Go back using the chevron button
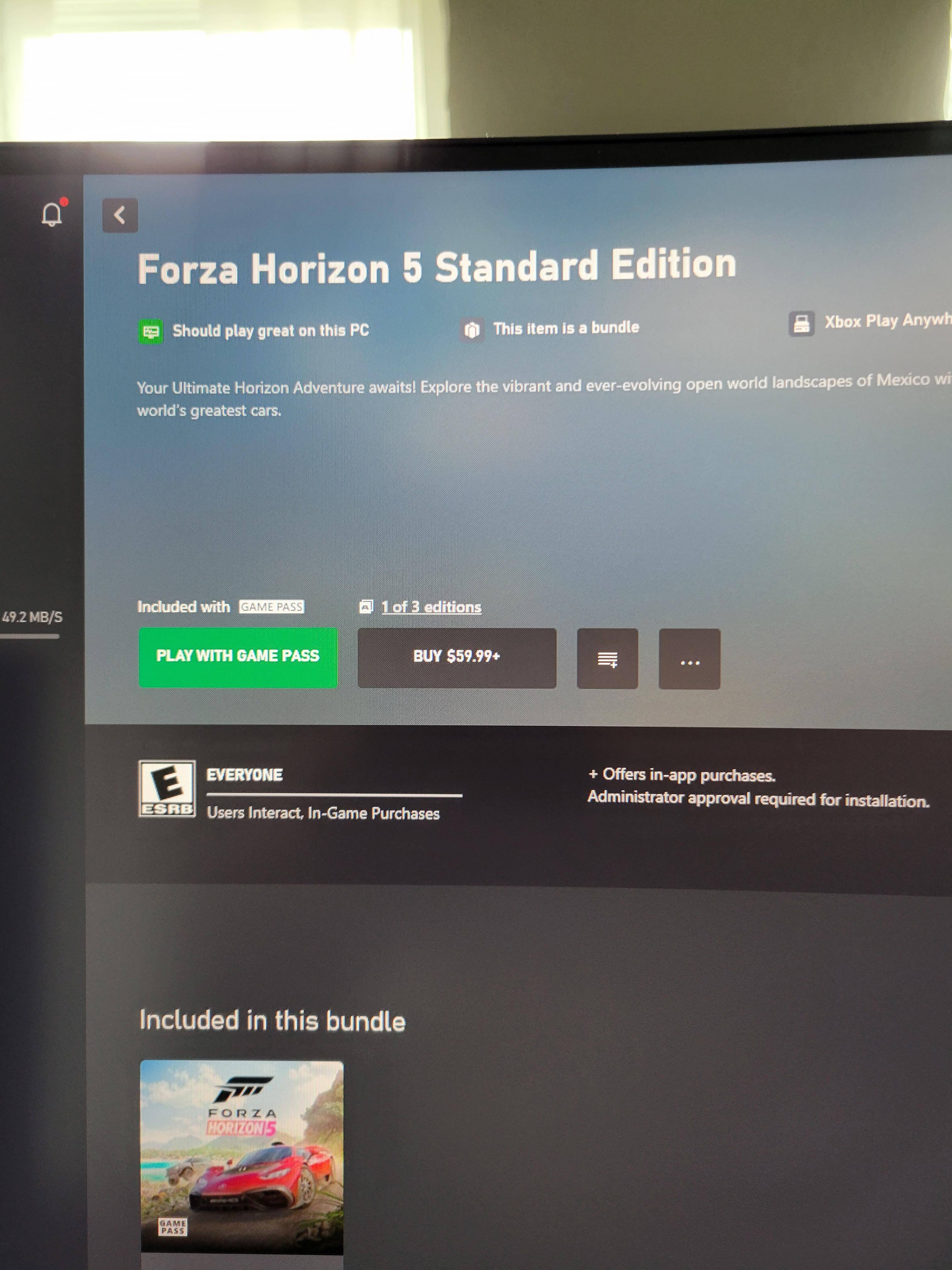 coord(120,215)
